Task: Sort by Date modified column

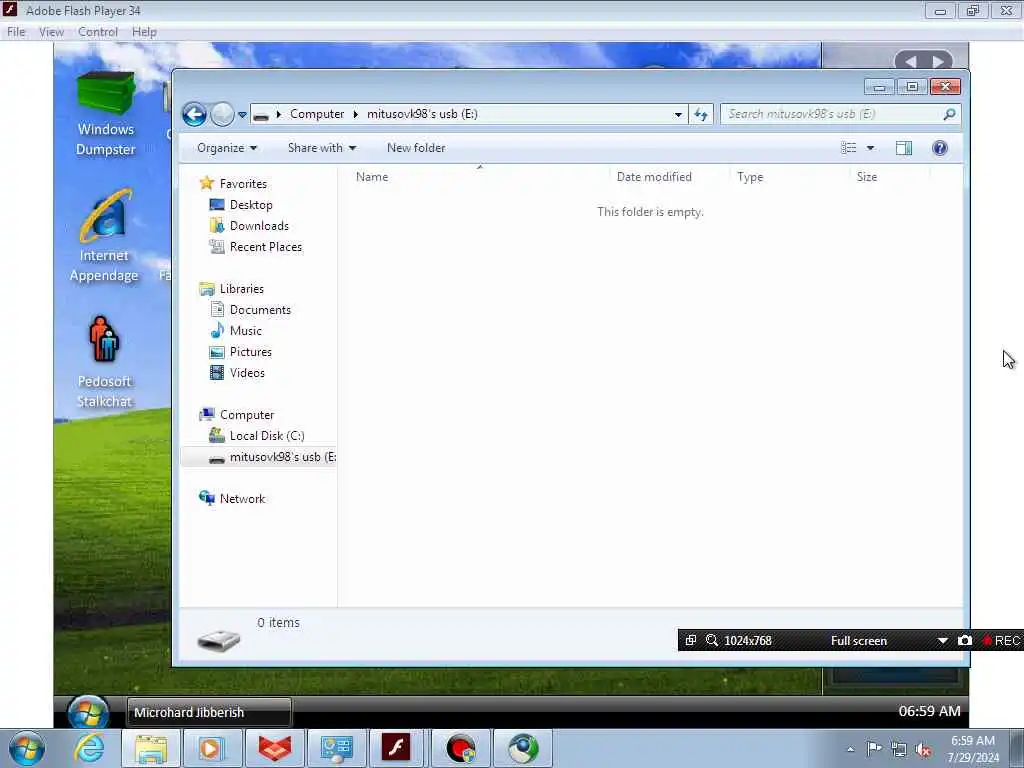Action: (x=670, y=177)
